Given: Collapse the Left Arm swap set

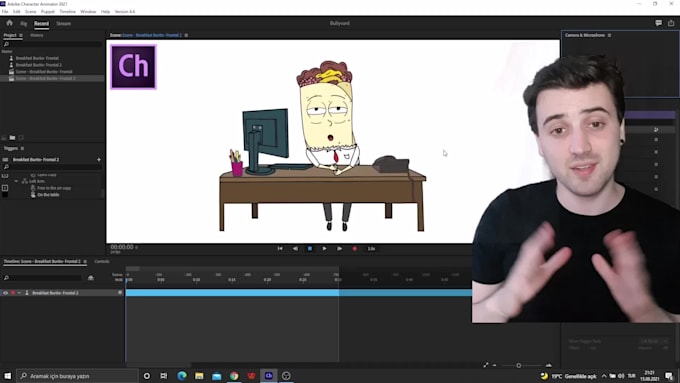Looking at the screenshot, I should click(16, 181).
